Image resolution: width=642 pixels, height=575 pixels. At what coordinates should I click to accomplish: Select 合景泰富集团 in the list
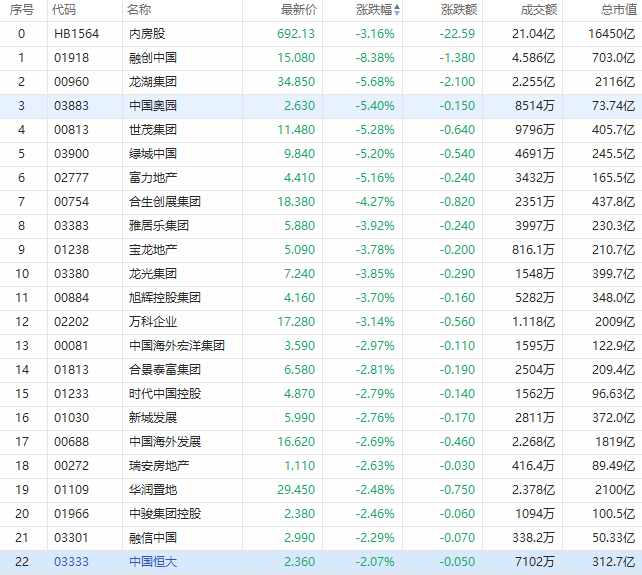pyautogui.click(x=165, y=370)
